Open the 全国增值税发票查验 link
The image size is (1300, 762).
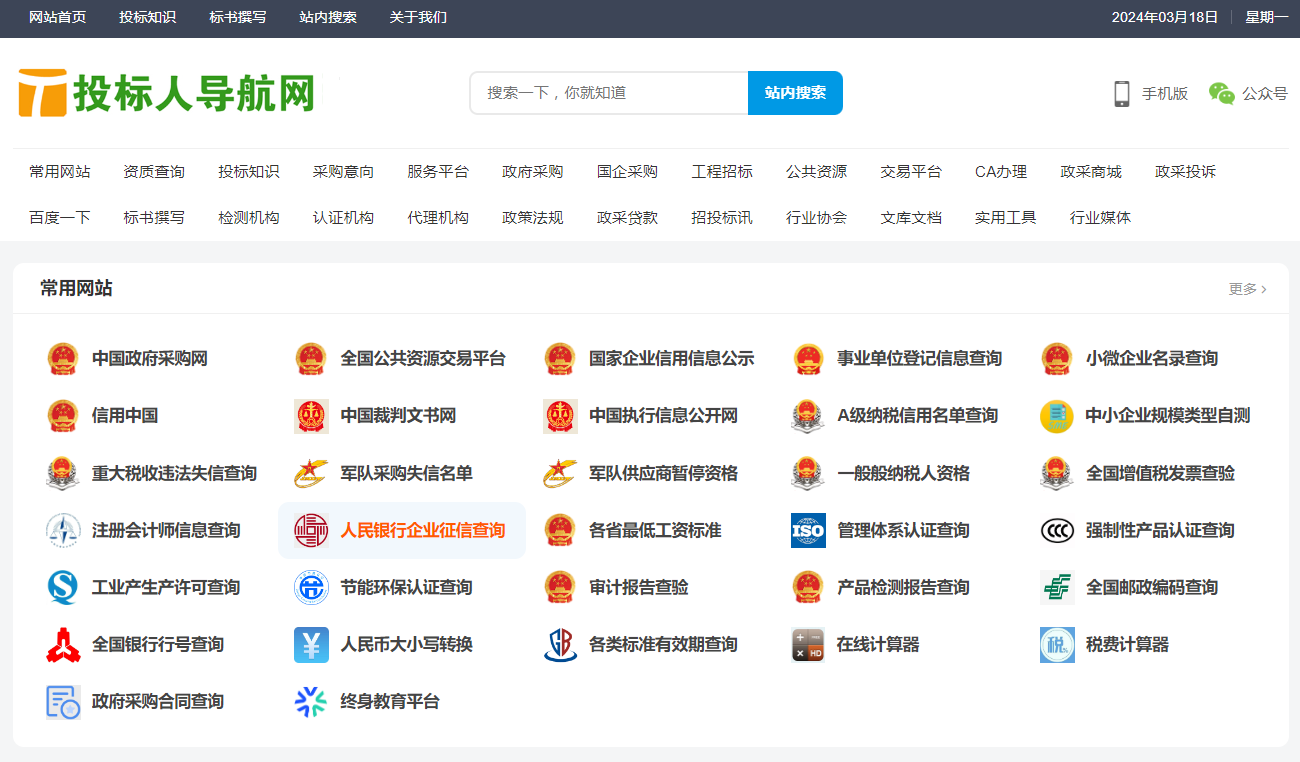[x=1161, y=473]
